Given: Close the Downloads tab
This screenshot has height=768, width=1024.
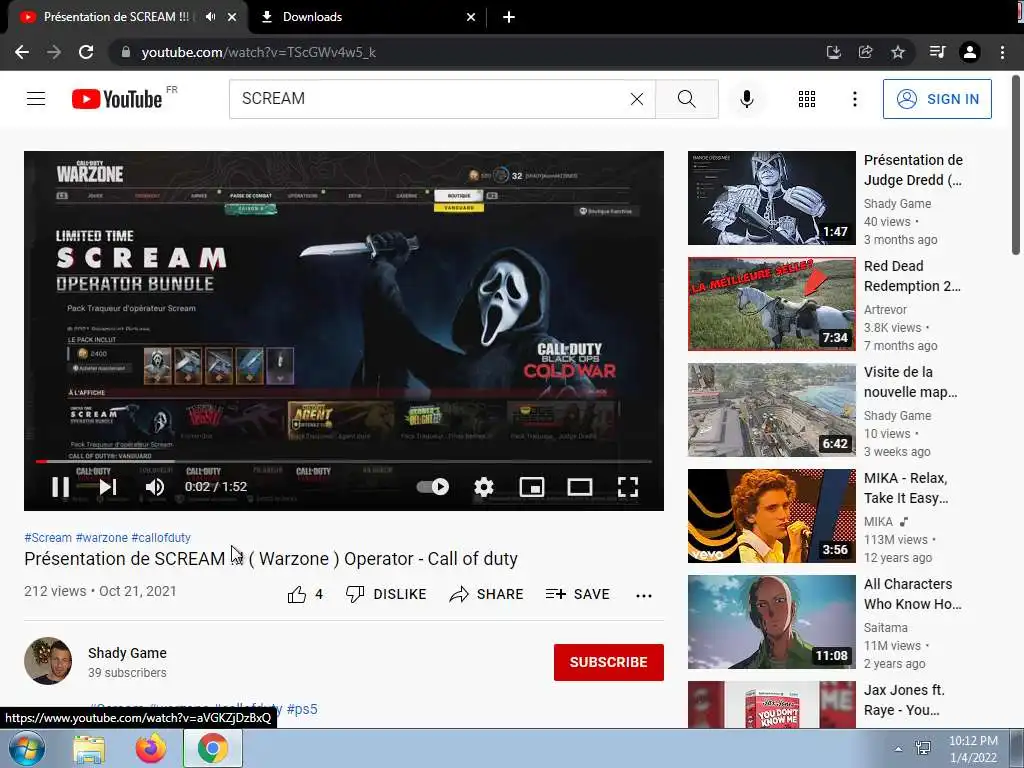Looking at the screenshot, I should pos(471,17).
